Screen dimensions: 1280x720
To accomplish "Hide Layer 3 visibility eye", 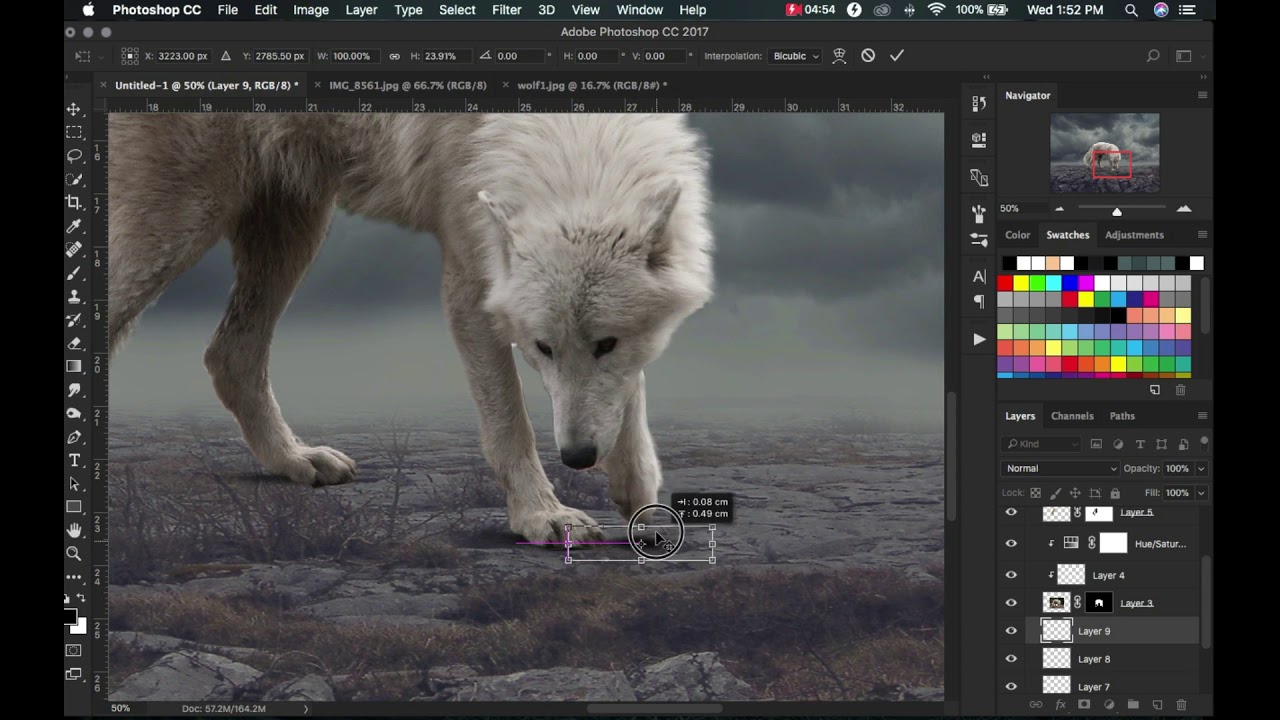I will coord(1011,603).
